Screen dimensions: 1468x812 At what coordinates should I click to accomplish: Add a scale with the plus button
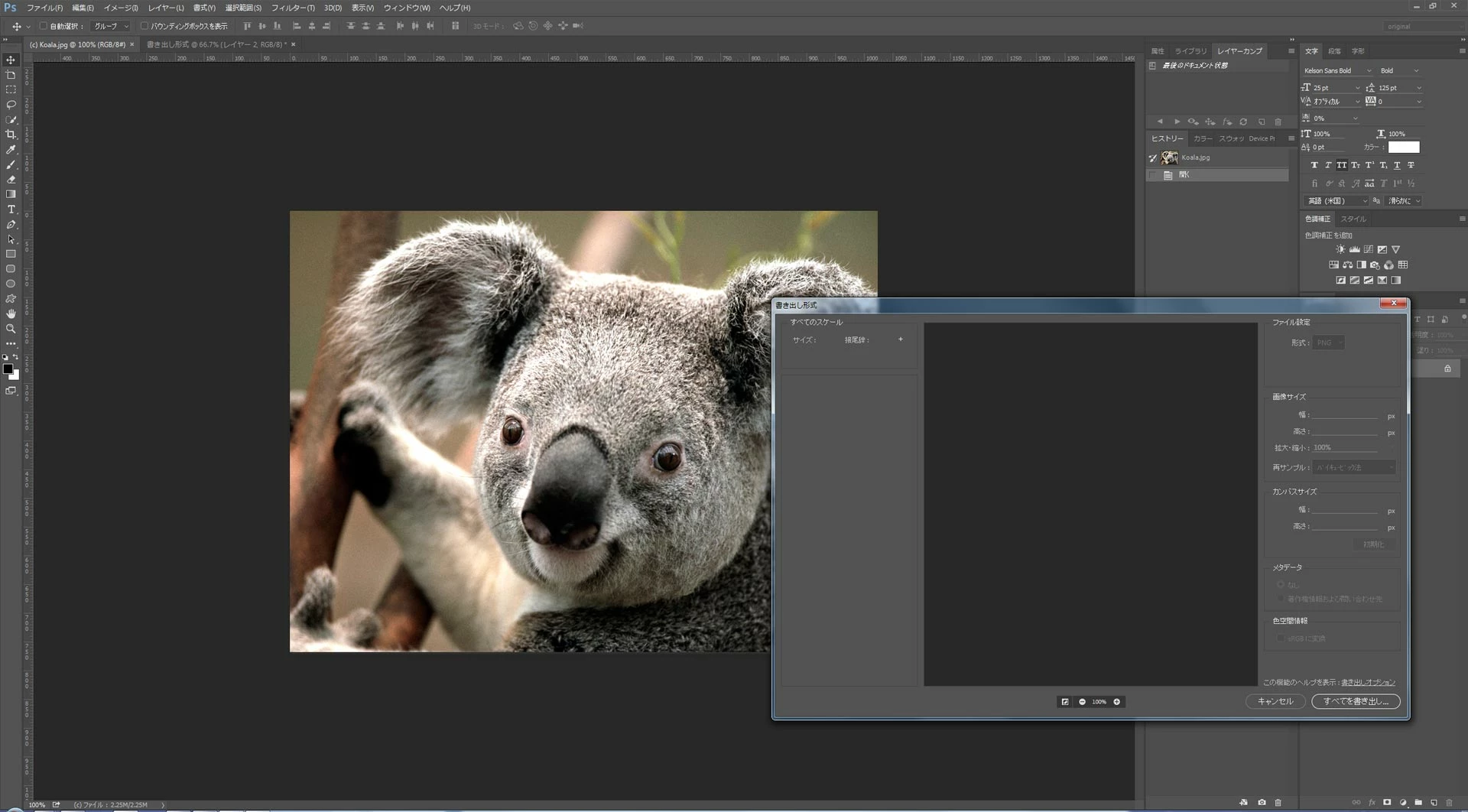tap(901, 339)
